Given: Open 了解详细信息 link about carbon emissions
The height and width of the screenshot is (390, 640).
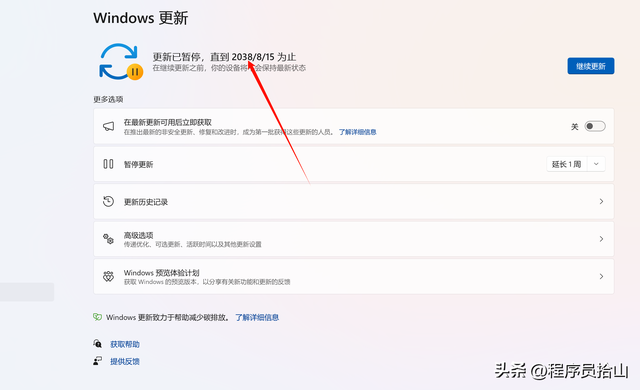Looking at the screenshot, I should (257, 317).
